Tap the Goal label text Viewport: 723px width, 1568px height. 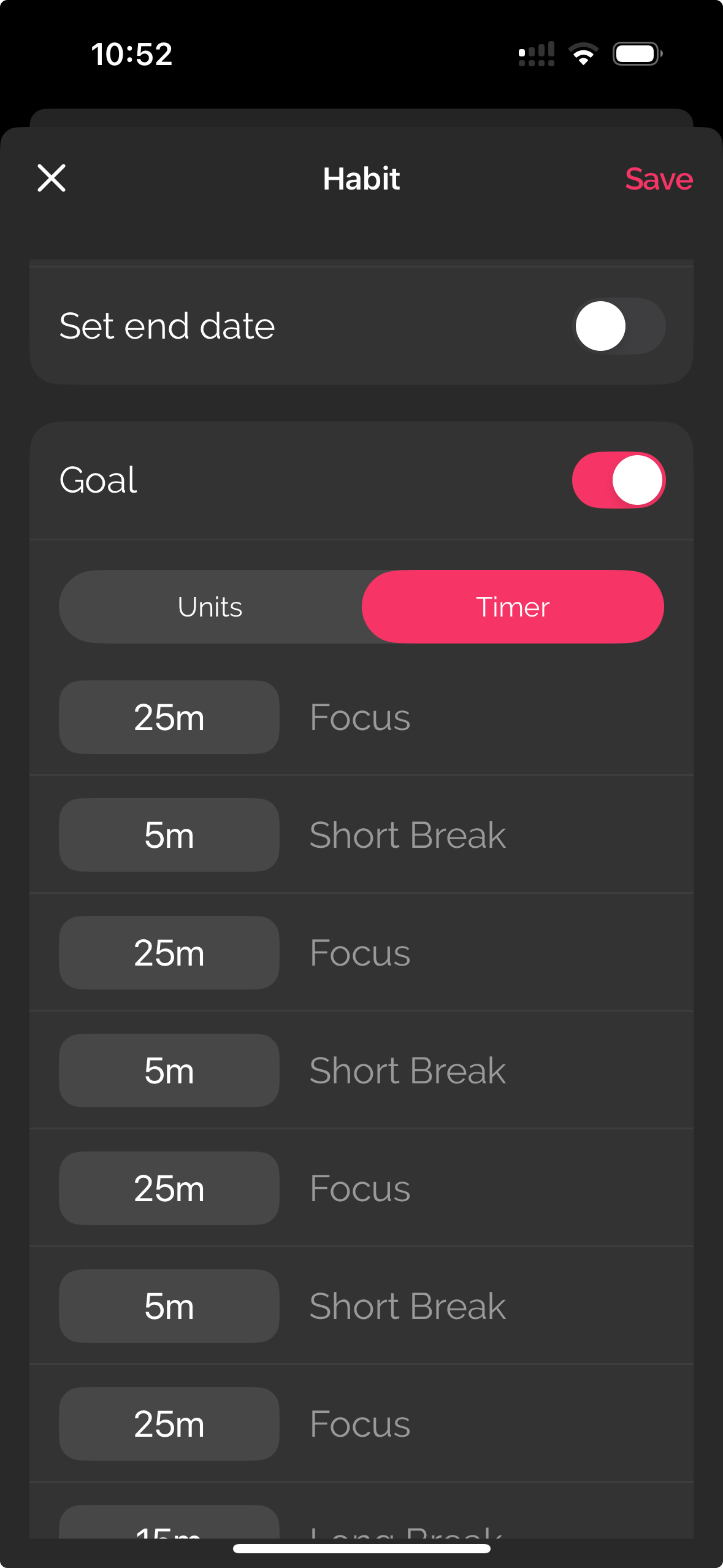98,480
